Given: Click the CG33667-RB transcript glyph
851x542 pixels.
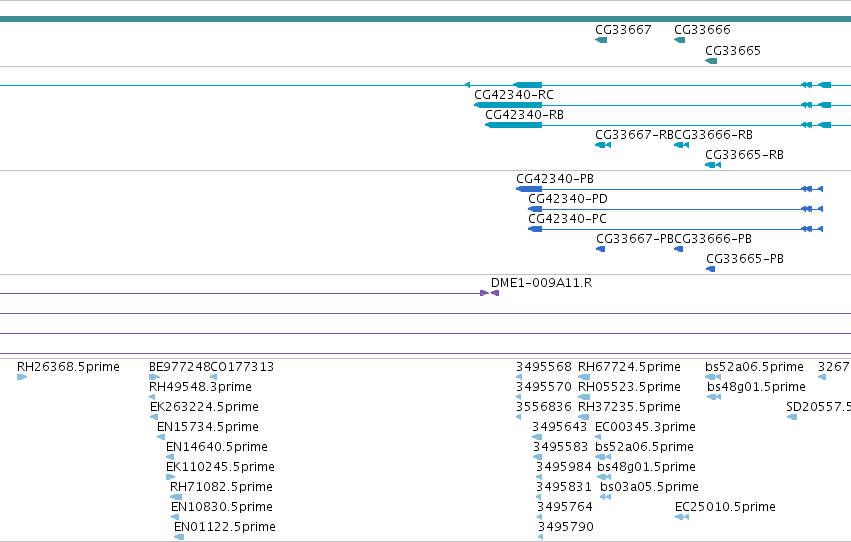Looking at the screenshot, I should 603,145.
